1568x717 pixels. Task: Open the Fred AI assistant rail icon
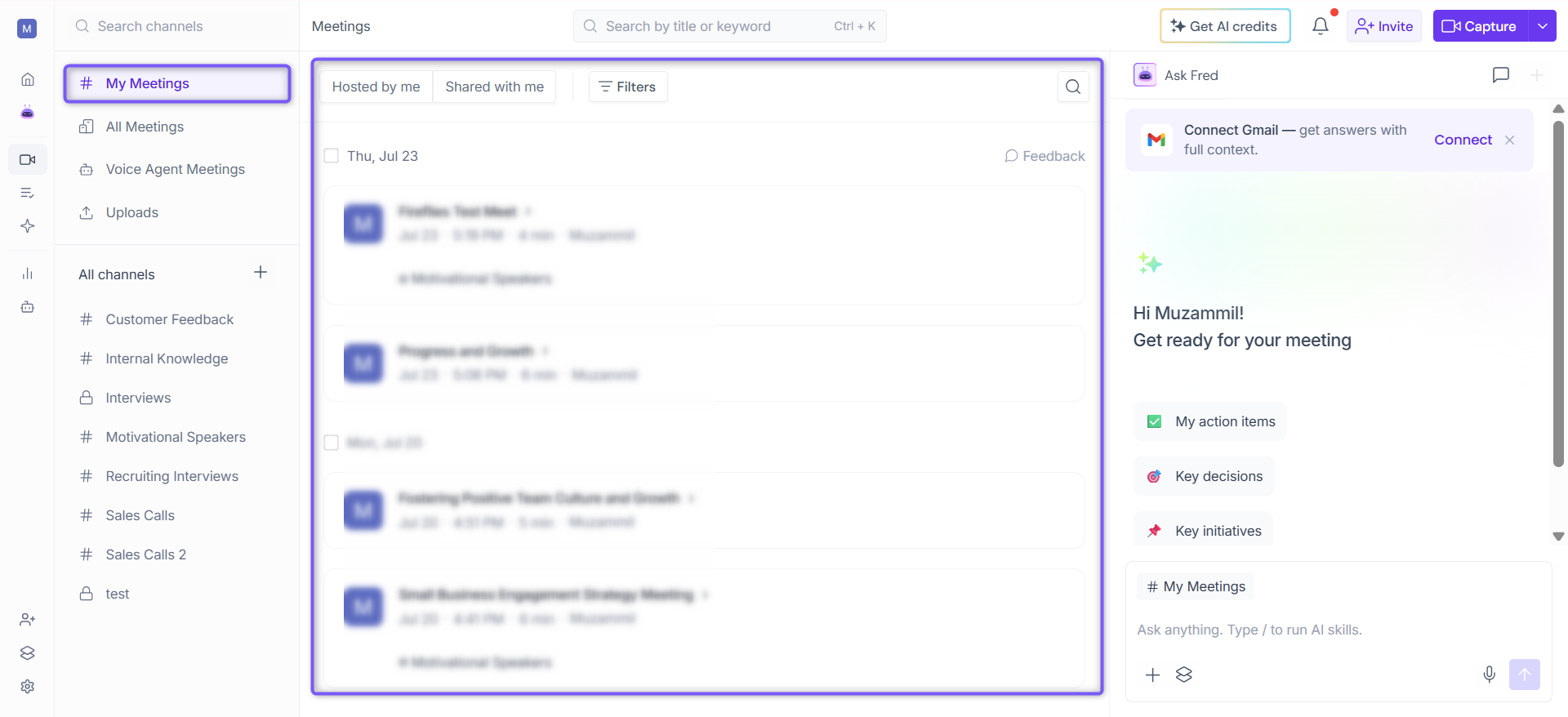[x=27, y=113]
